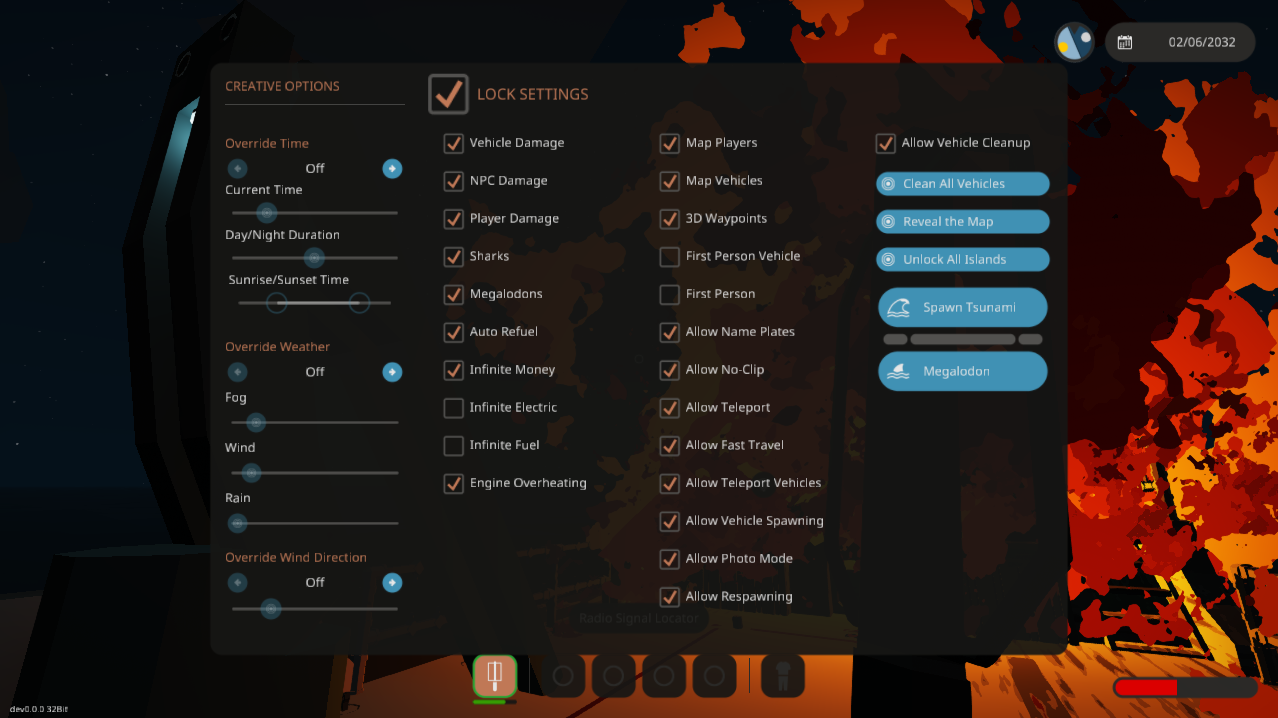Uncheck NPC Damage
The image size is (1278, 718).
tap(454, 181)
